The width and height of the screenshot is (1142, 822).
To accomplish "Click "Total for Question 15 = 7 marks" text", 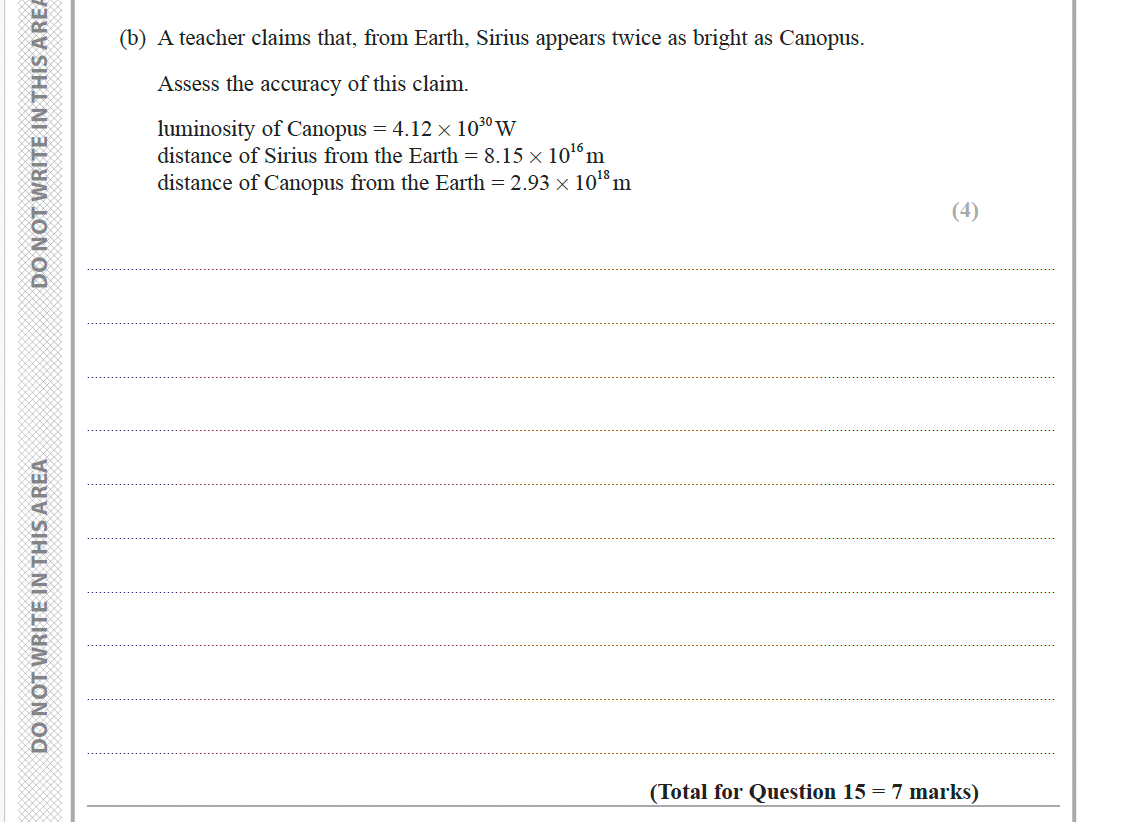I will coord(814,792).
